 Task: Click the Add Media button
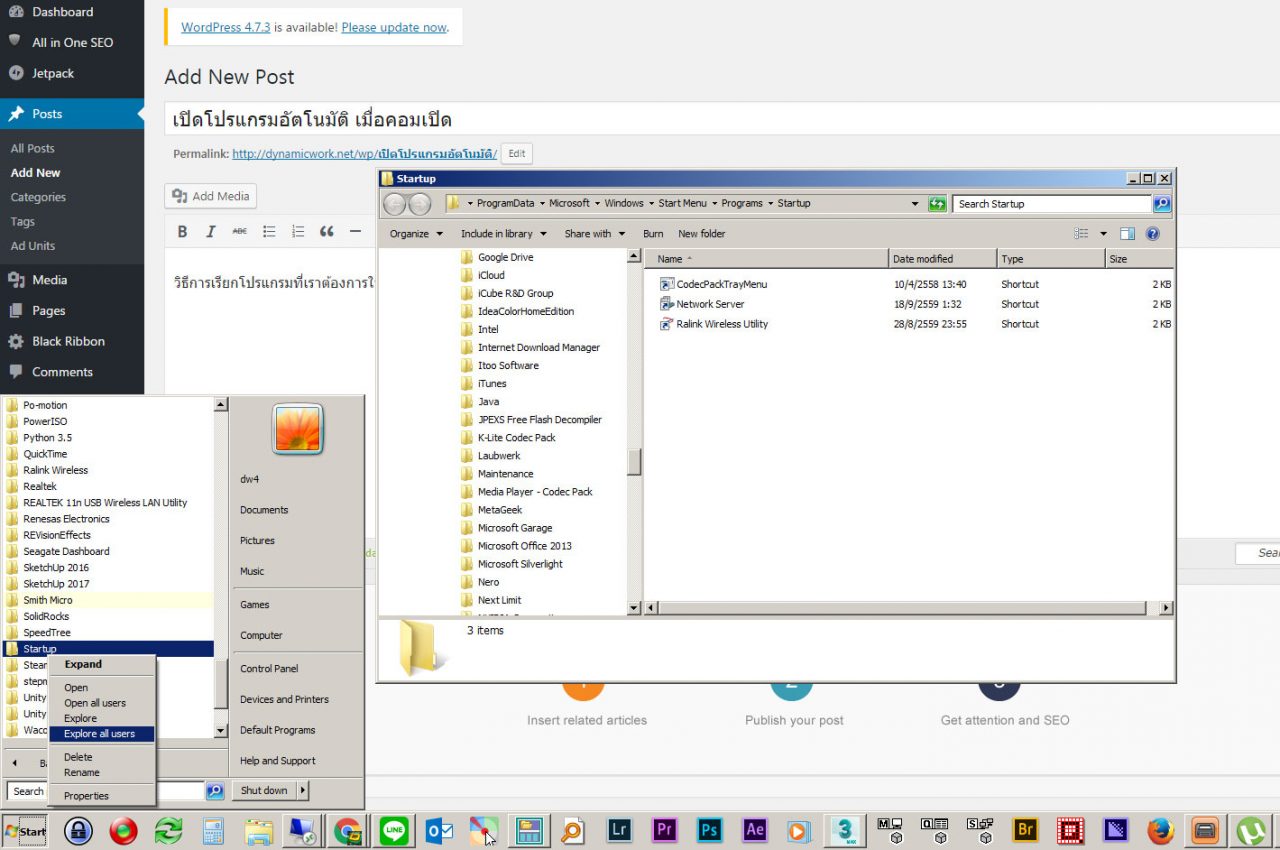(x=210, y=196)
